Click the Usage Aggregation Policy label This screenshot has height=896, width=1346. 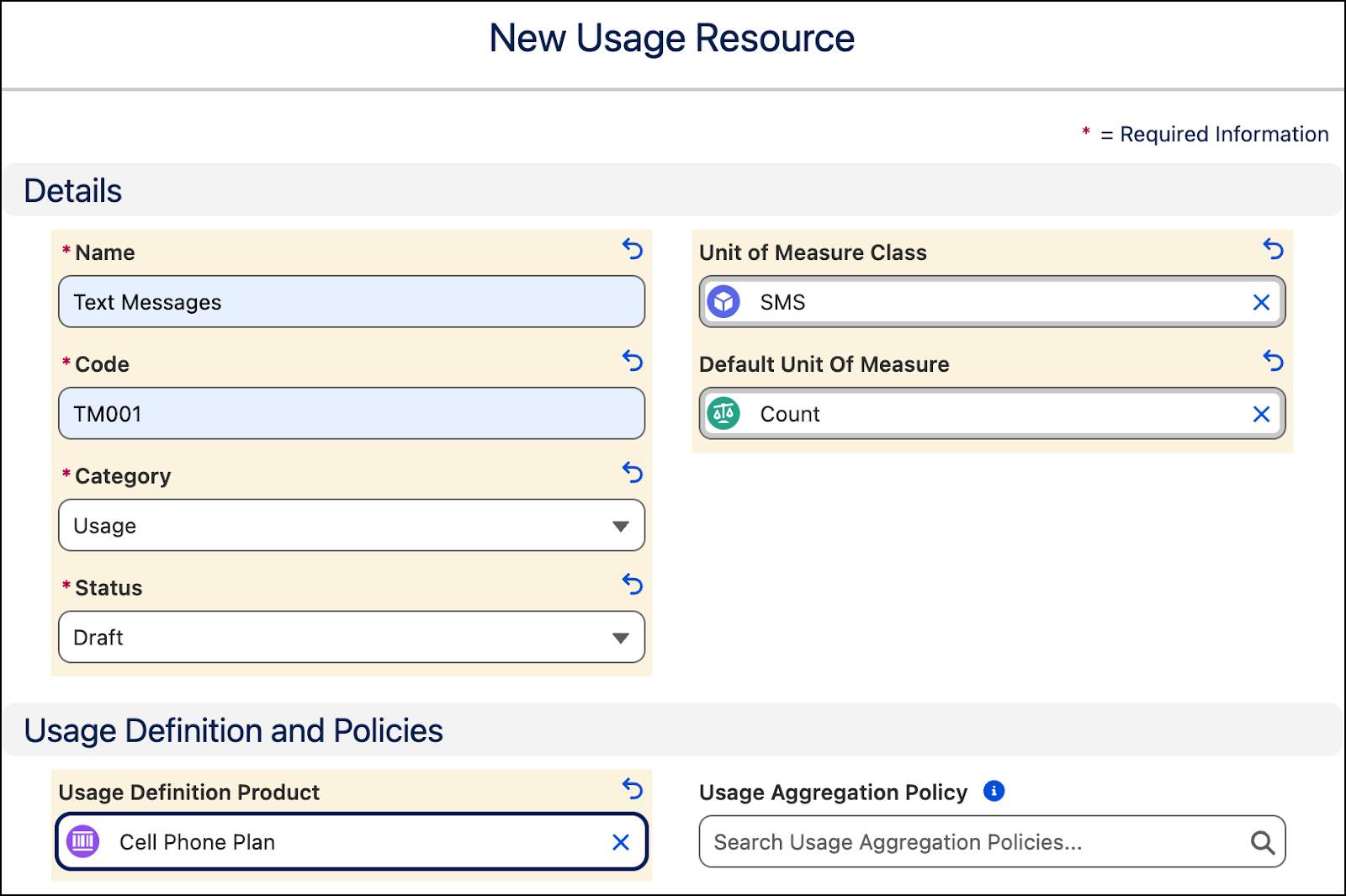click(833, 793)
